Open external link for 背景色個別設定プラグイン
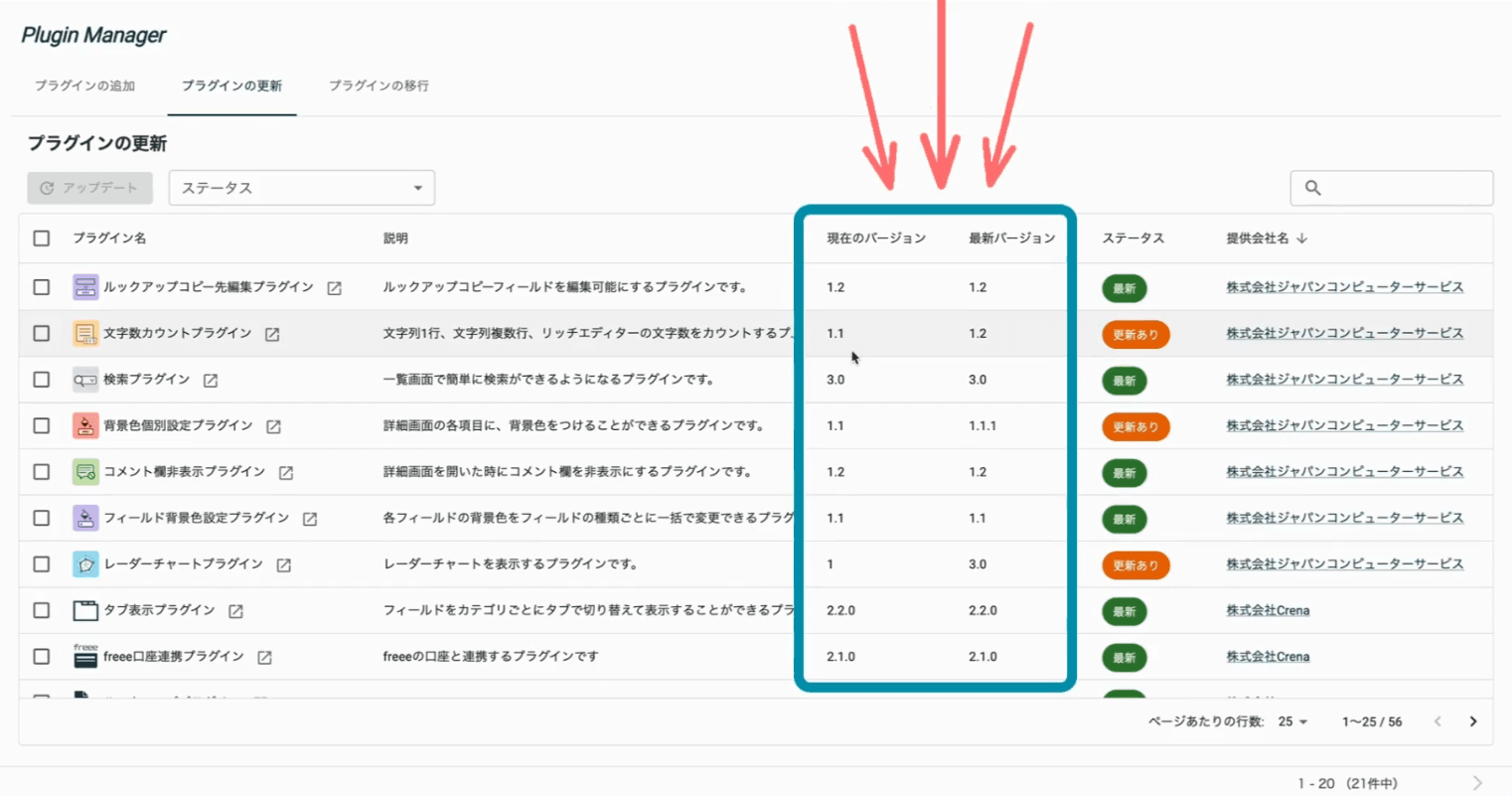 click(273, 426)
